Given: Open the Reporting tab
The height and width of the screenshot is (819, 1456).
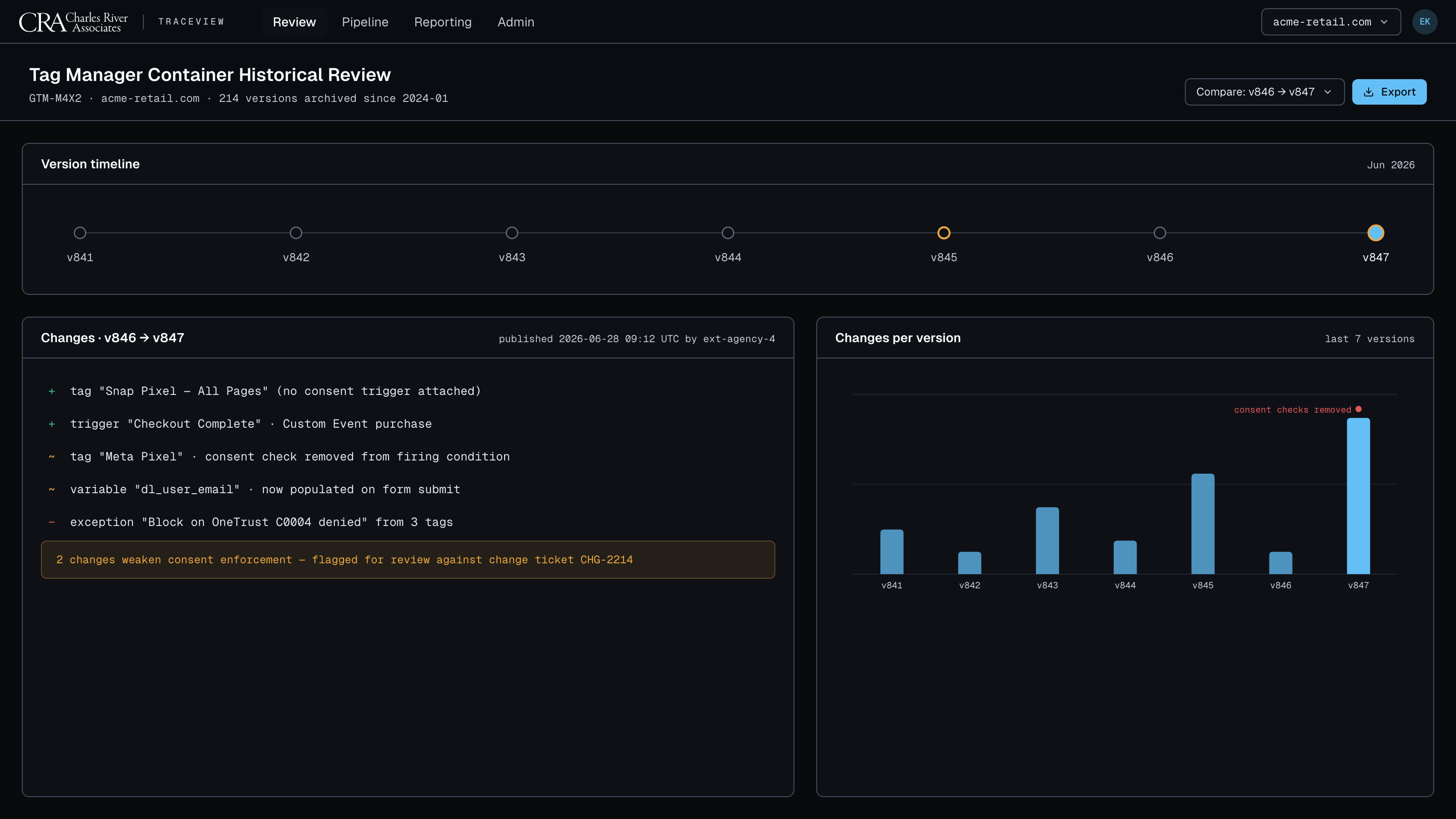Looking at the screenshot, I should (443, 22).
